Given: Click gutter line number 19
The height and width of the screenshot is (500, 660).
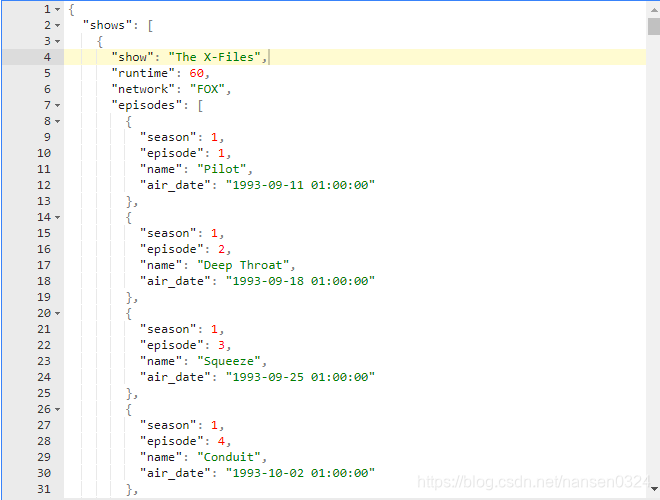Looking at the screenshot, I should 44,297.
